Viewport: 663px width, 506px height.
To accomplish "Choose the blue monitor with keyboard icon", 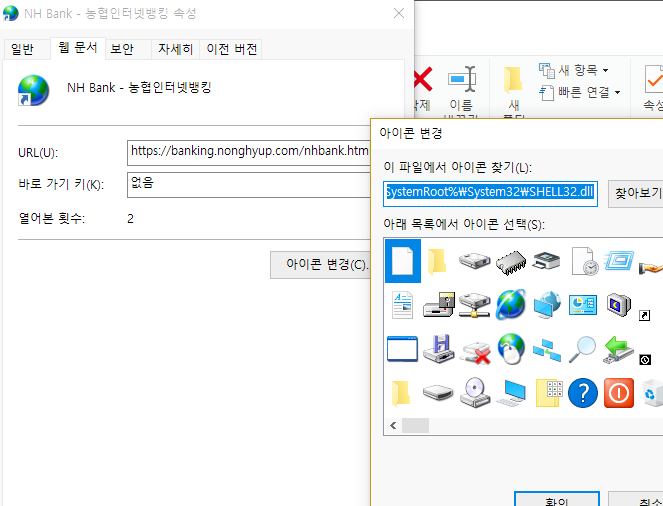I will tap(511, 394).
